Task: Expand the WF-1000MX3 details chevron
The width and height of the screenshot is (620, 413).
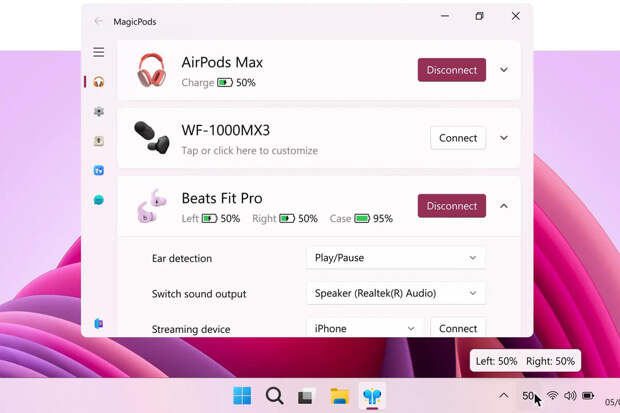Action: point(504,138)
